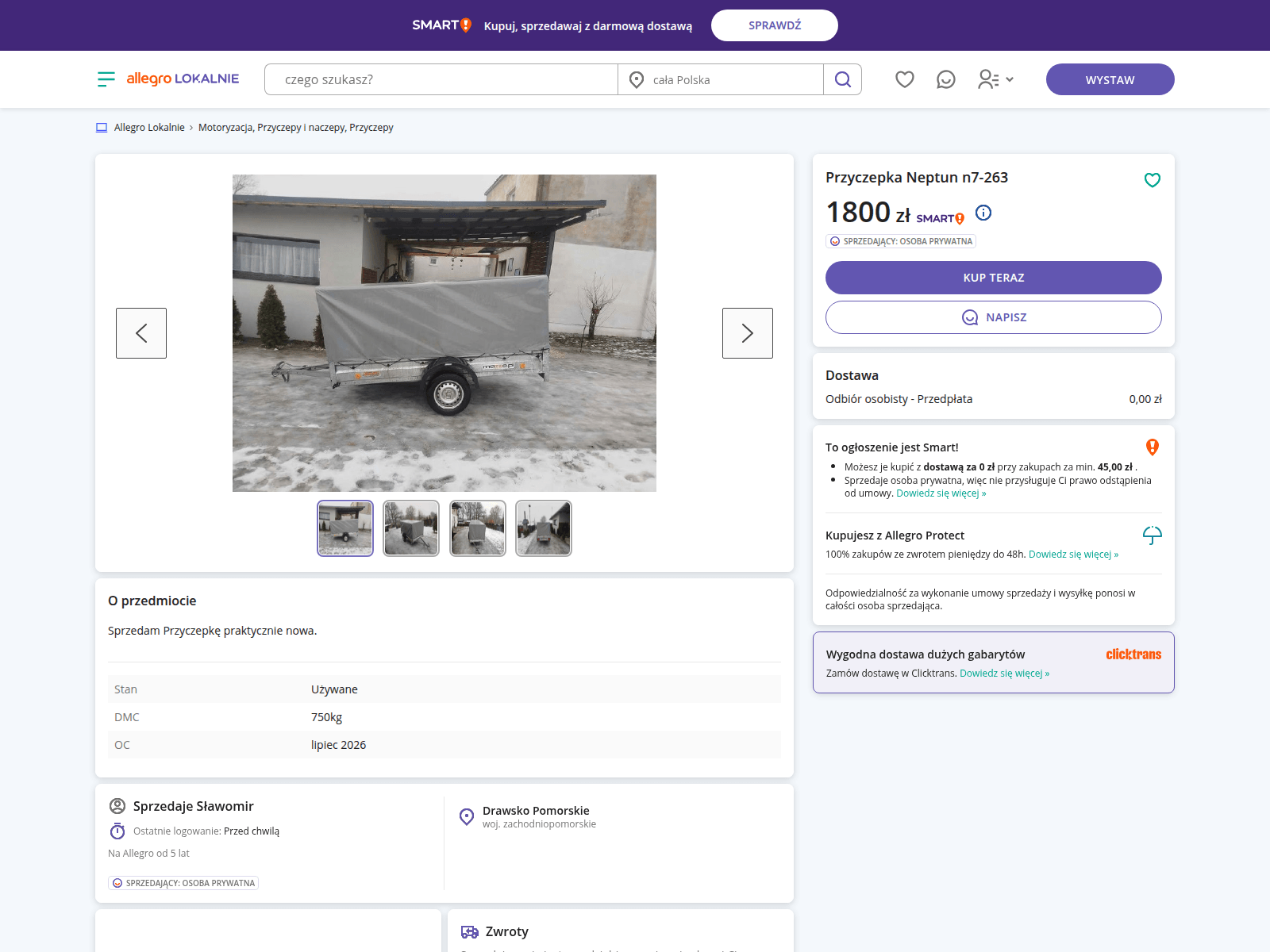Expand the user account dropdown
Screen dimensions: 1270x952
[995, 79]
